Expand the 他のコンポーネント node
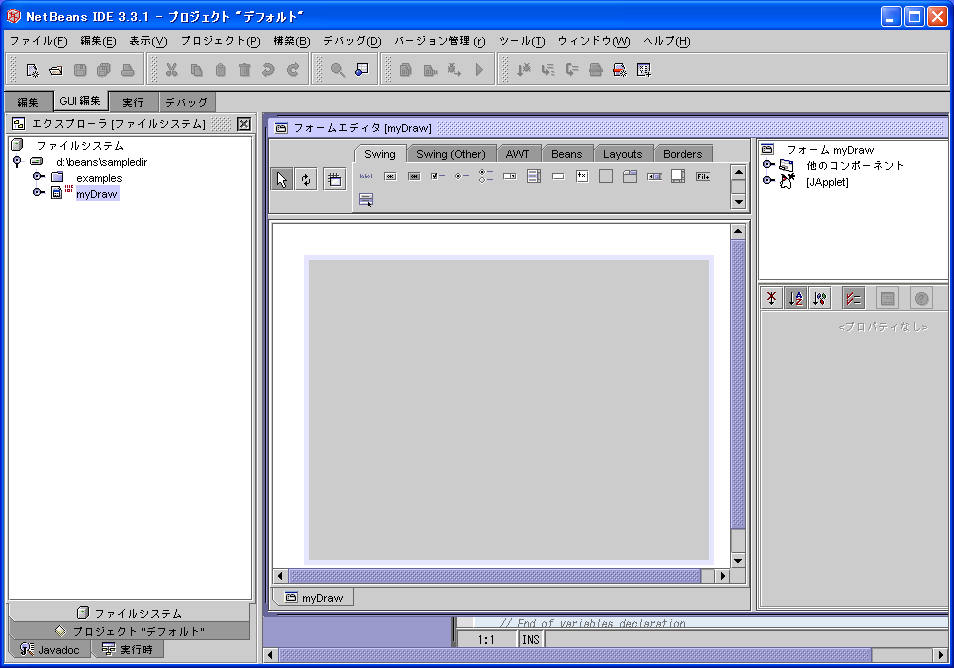This screenshot has width=954, height=668. point(768,164)
